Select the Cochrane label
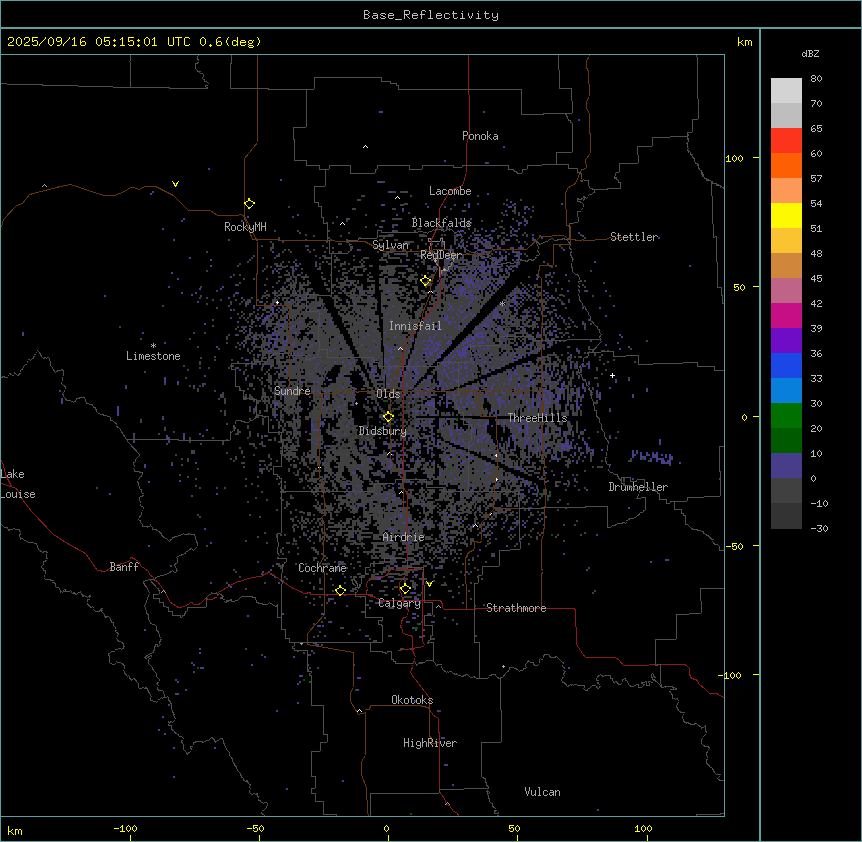Viewport: 862px width, 842px height. pyautogui.click(x=322, y=568)
